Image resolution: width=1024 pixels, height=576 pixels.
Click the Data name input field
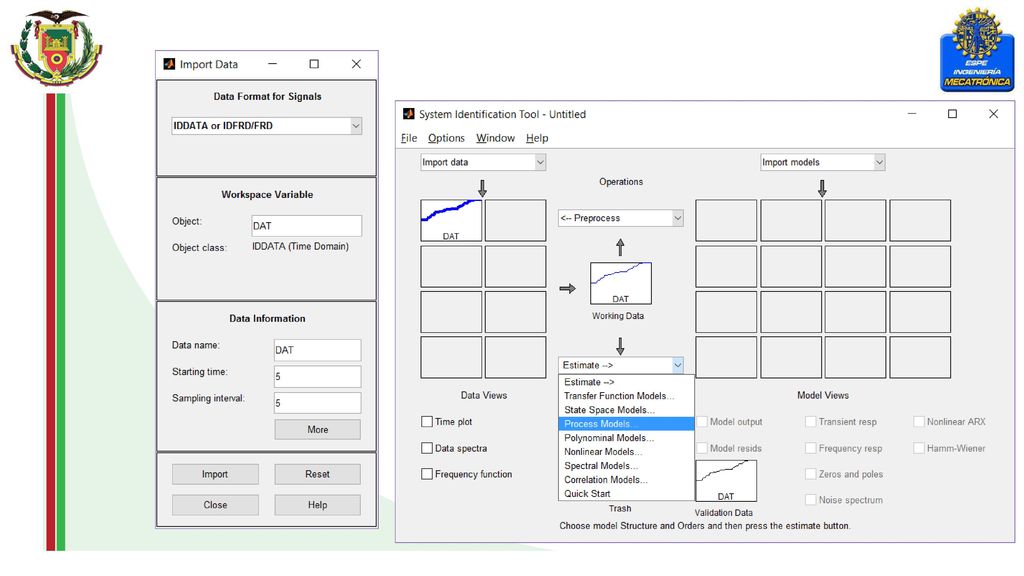coord(317,350)
